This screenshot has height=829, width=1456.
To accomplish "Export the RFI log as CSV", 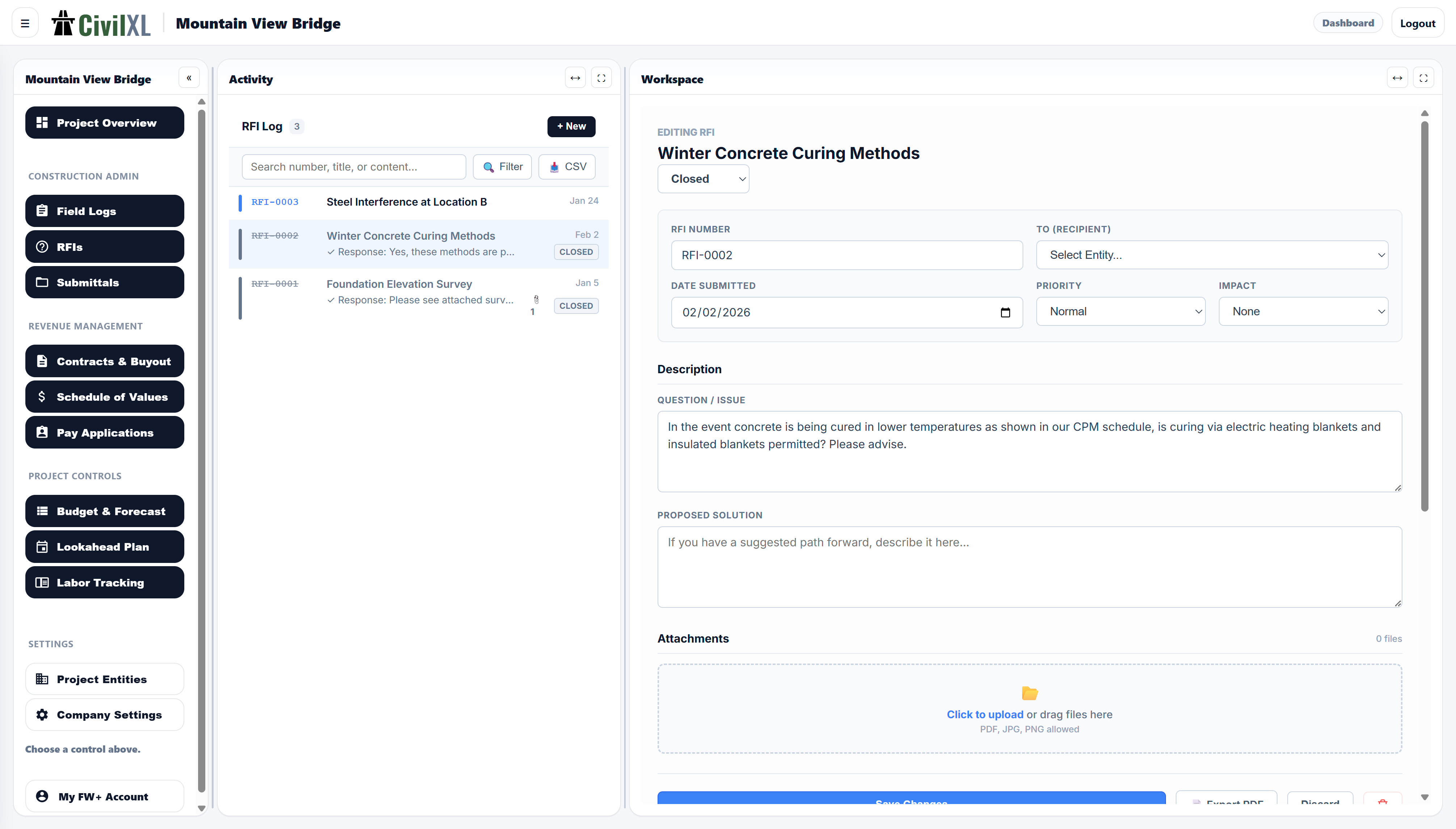I will coord(567,167).
